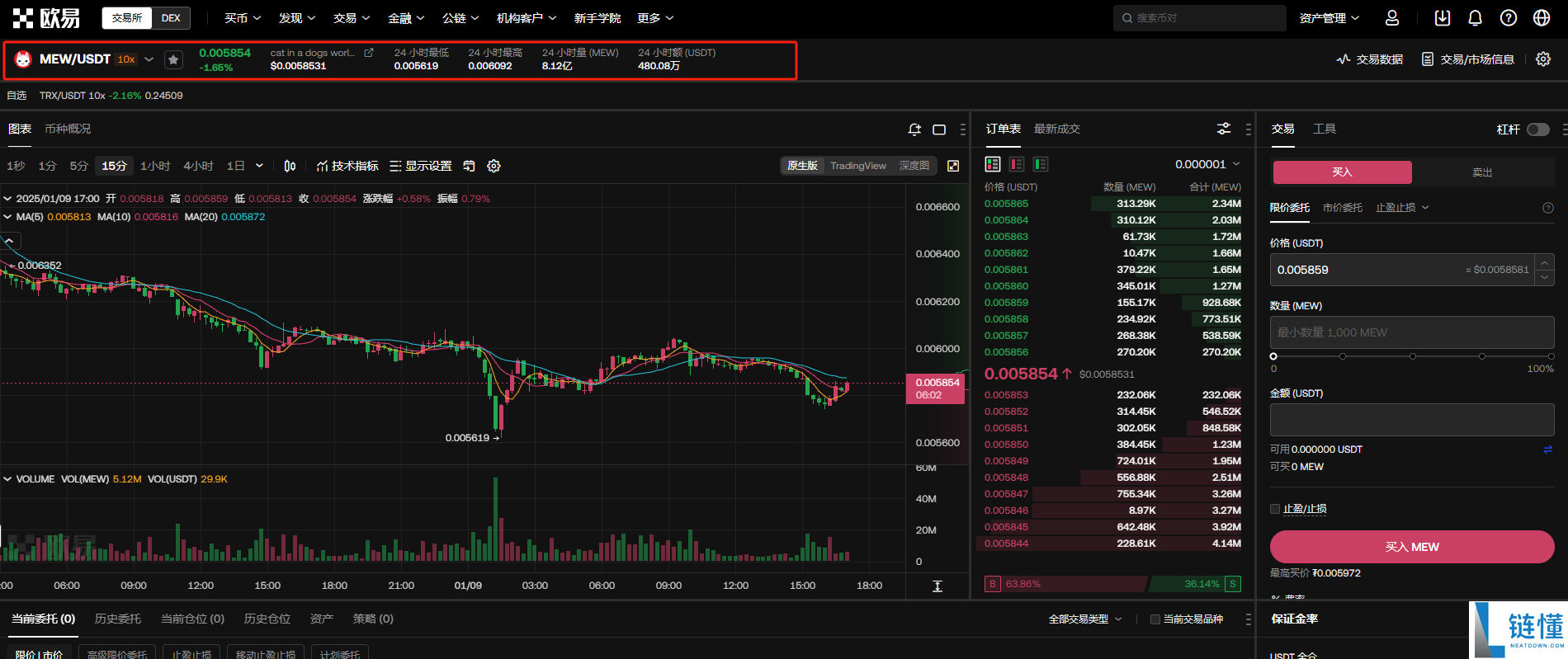Select the DEX mode
Viewport: 1568px width, 659px height.
click(x=171, y=18)
